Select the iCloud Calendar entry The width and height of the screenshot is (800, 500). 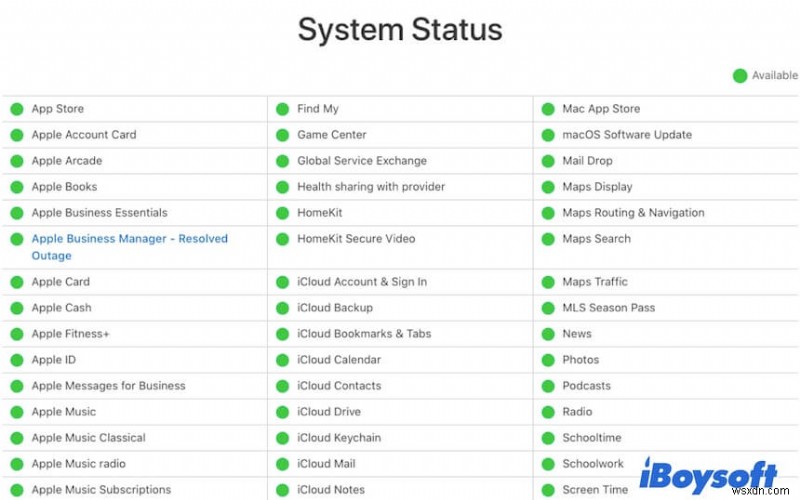tap(339, 360)
